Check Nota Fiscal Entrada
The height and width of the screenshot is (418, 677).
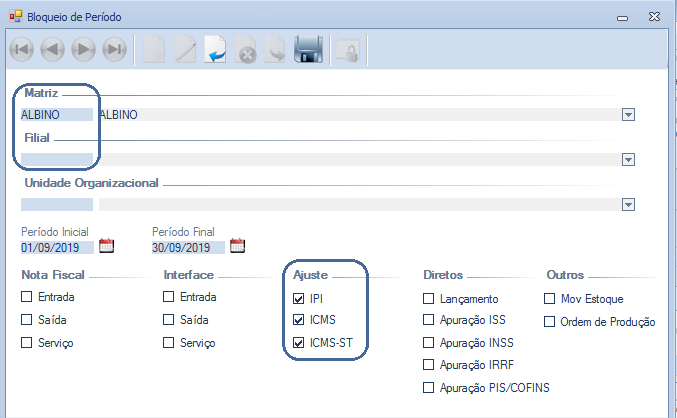click(27, 297)
